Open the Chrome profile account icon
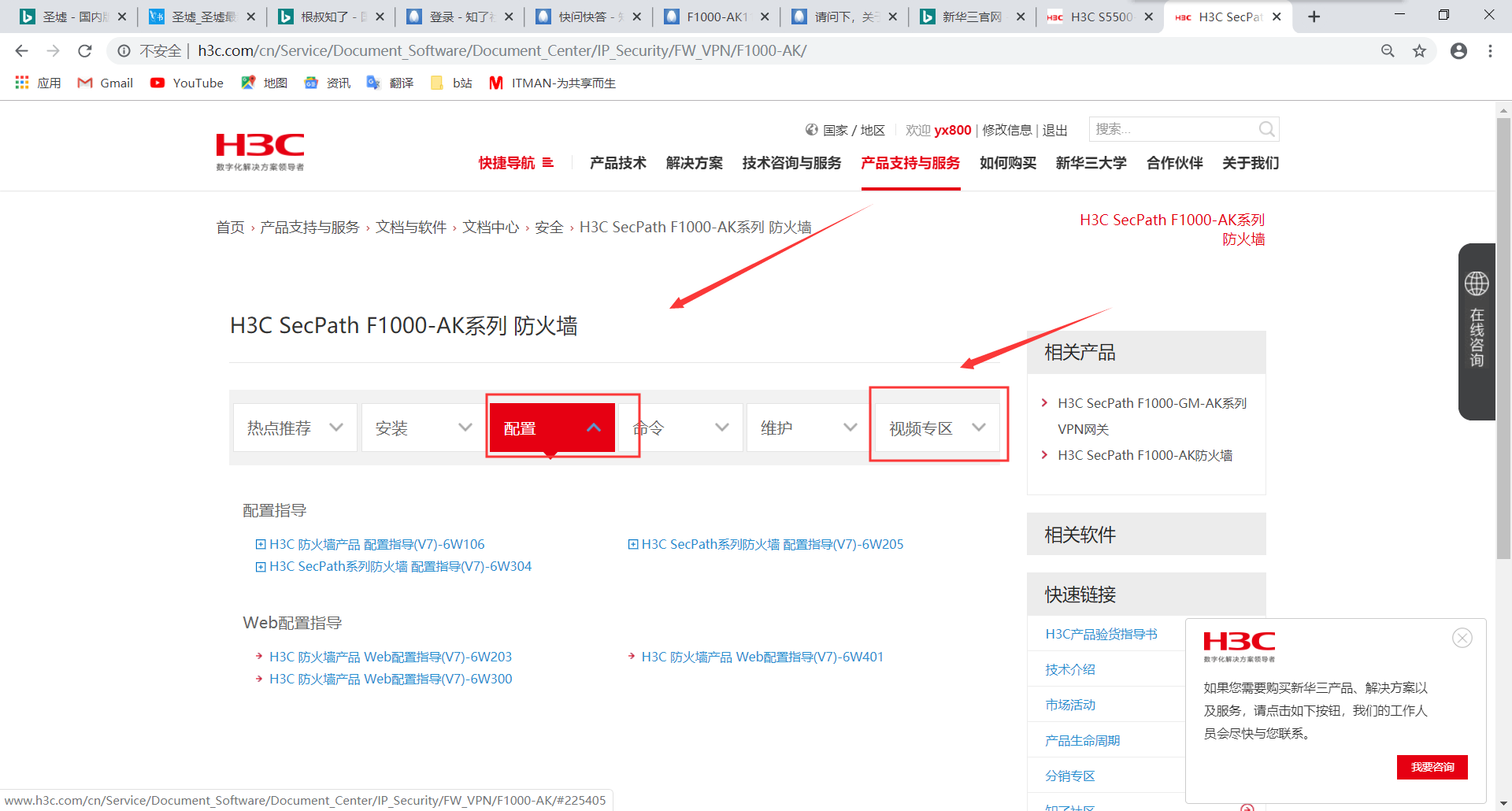Screen dimensions: 1512x811 point(1458,50)
